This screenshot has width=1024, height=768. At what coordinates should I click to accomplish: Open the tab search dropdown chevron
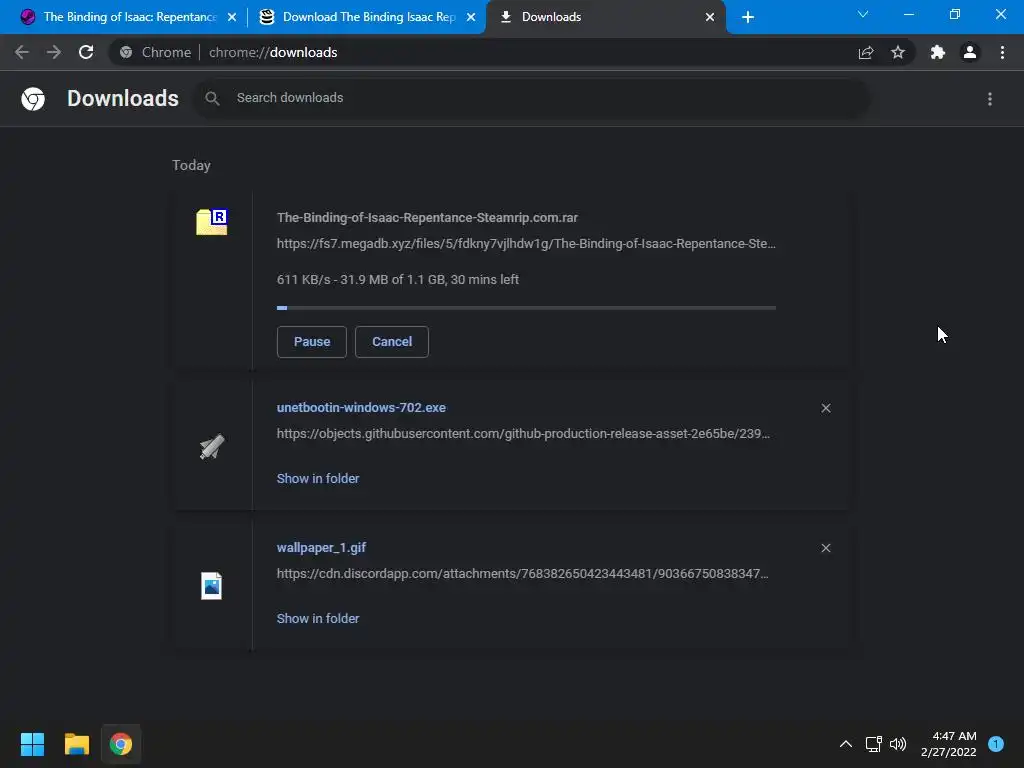pyautogui.click(x=863, y=14)
